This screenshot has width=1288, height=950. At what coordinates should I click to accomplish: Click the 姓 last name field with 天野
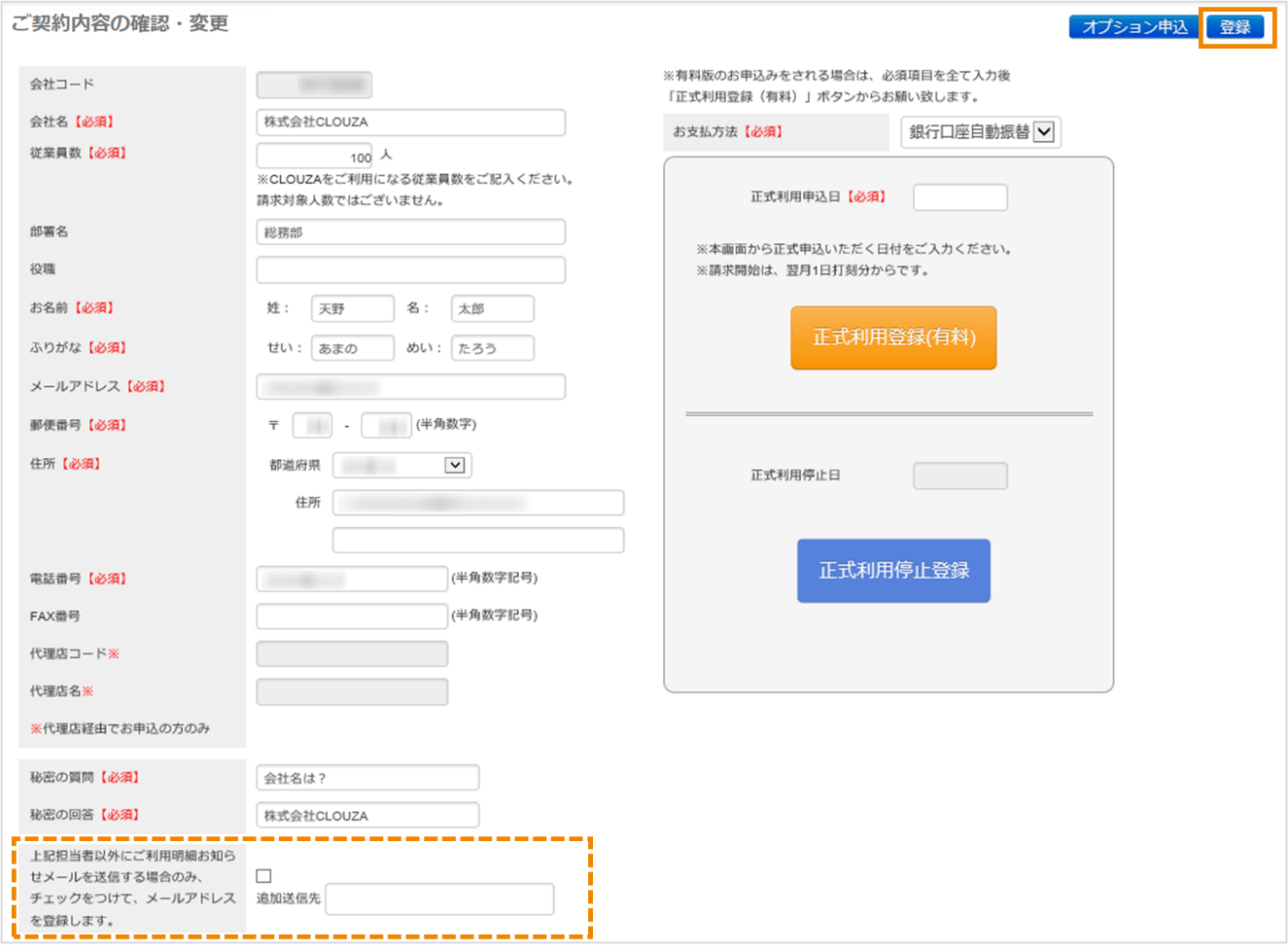coord(352,307)
